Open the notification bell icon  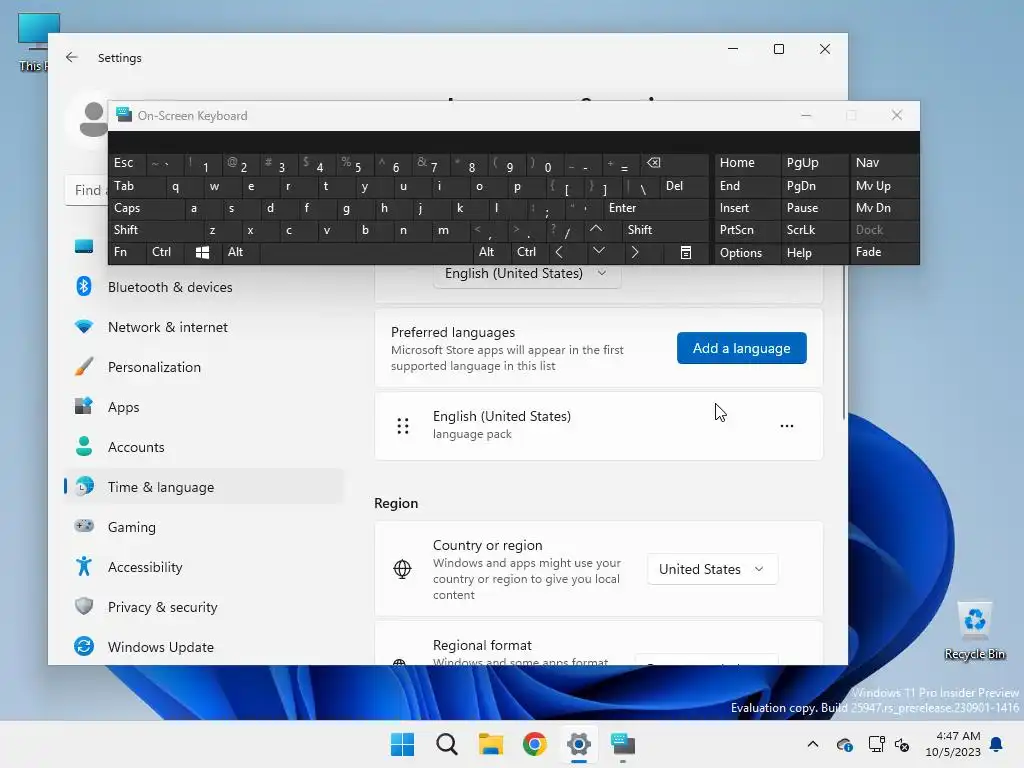pyautogui.click(x=997, y=744)
